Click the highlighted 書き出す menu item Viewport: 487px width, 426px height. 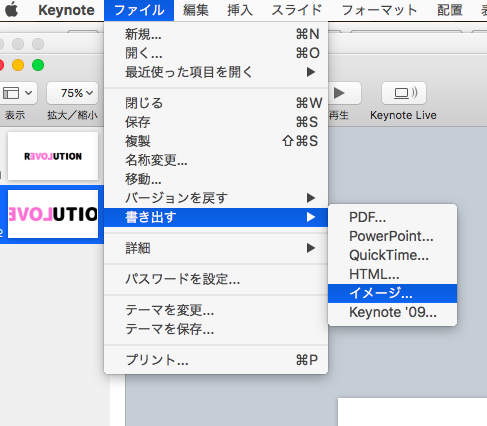[x=216, y=217]
